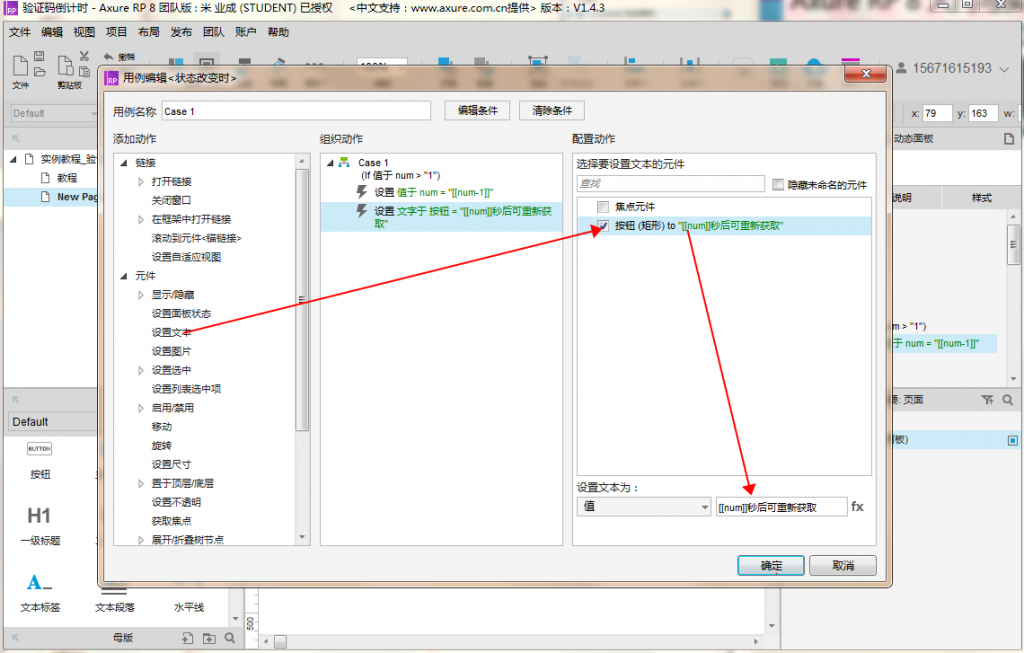Open the 设置文本为 值 dropdown

(643, 507)
